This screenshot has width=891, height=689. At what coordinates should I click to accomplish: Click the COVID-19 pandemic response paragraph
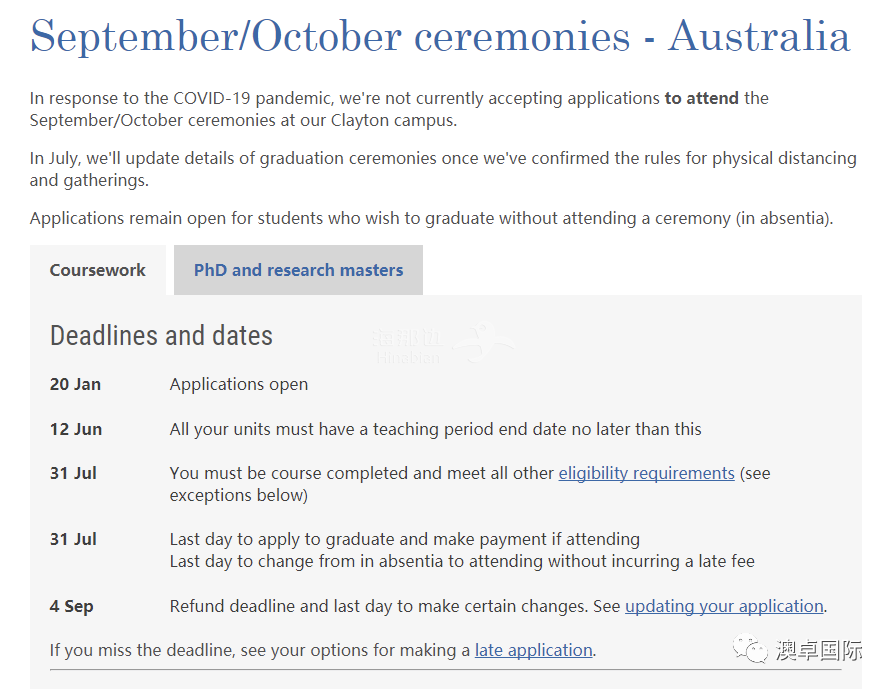pos(399,109)
